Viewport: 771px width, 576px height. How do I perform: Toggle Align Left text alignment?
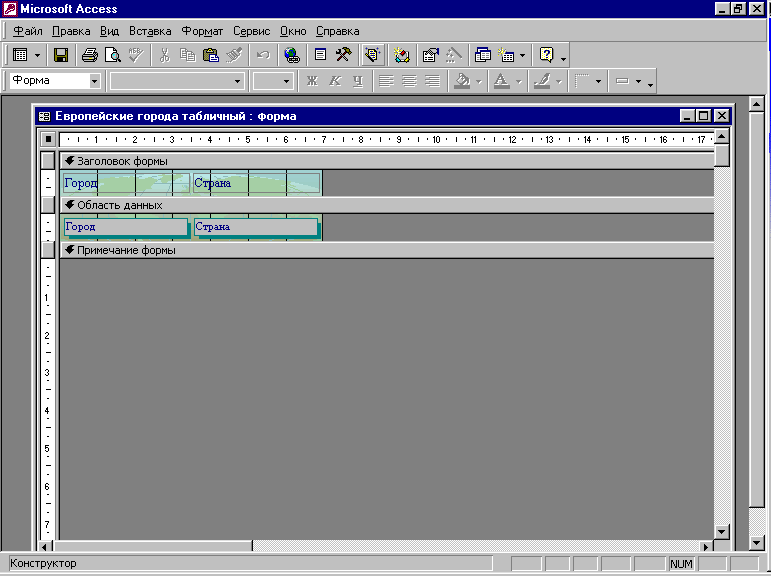click(x=386, y=81)
